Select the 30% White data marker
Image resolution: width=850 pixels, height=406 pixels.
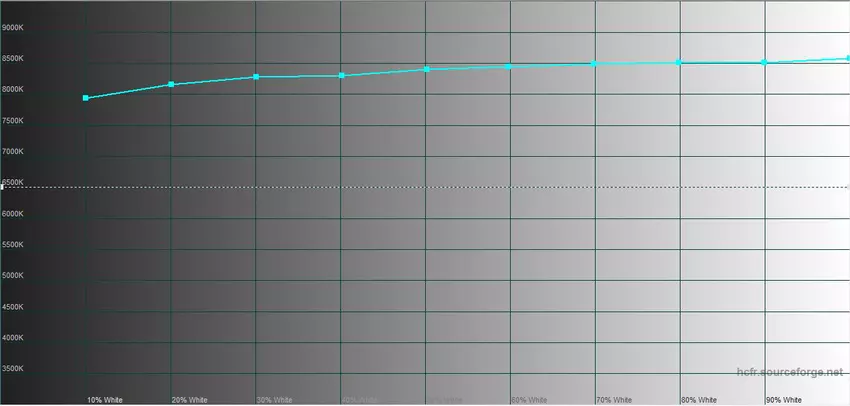click(257, 77)
